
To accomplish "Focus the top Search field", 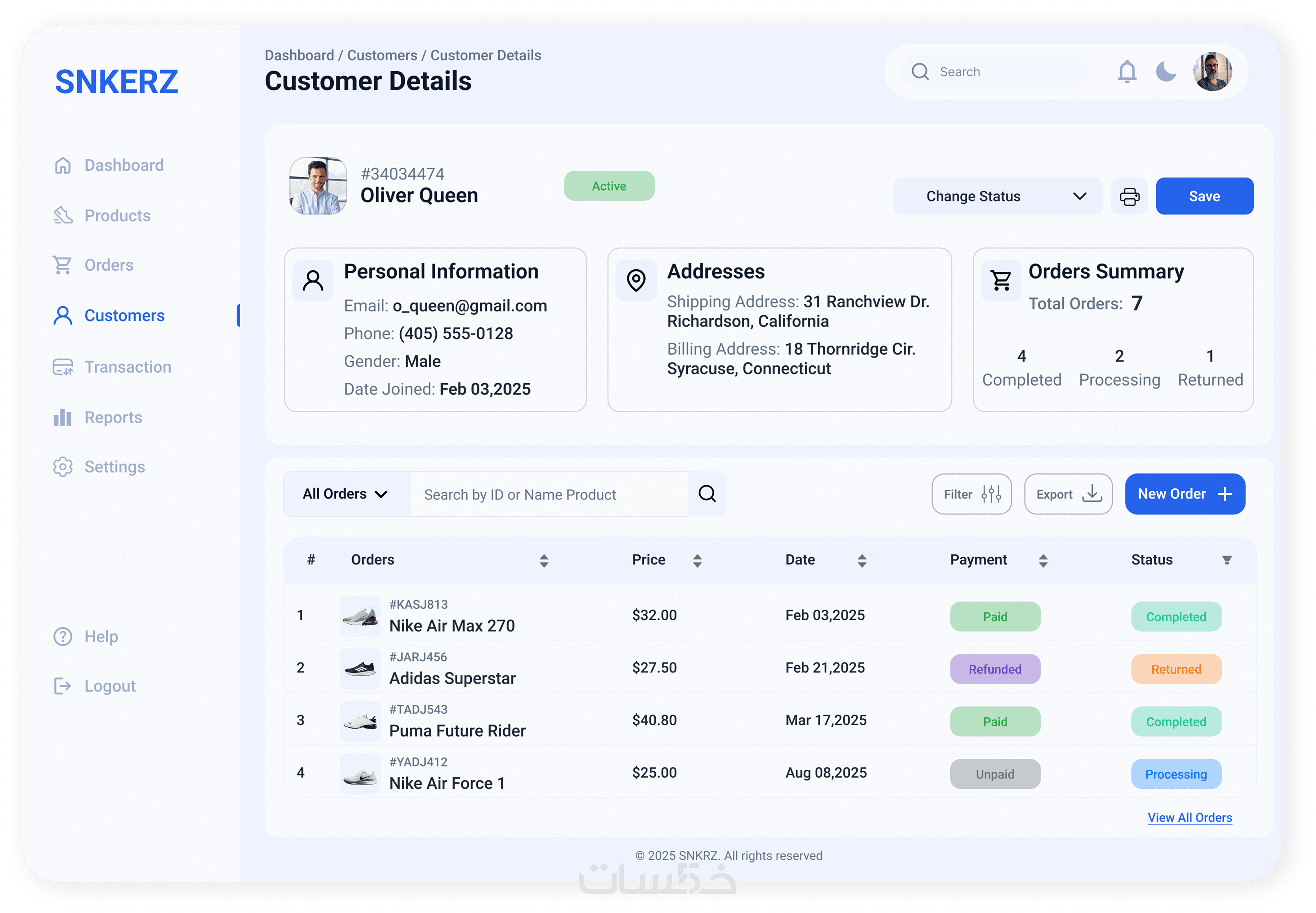I will (x=994, y=72).
